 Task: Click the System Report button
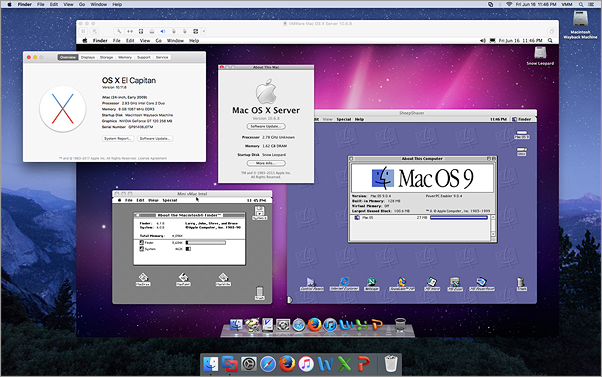tap(118, 139)
